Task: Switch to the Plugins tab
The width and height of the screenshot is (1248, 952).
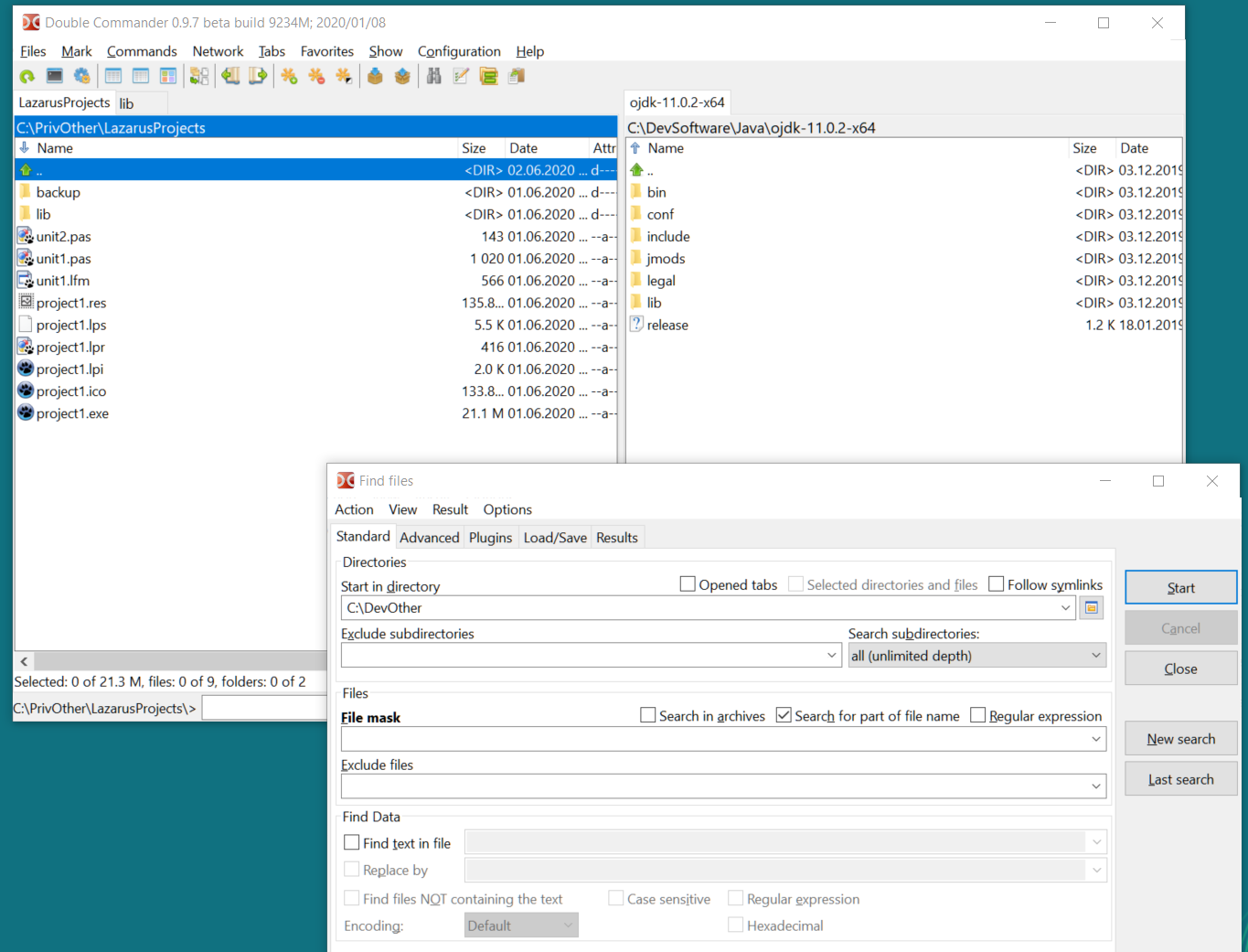Action: (490, 538)
